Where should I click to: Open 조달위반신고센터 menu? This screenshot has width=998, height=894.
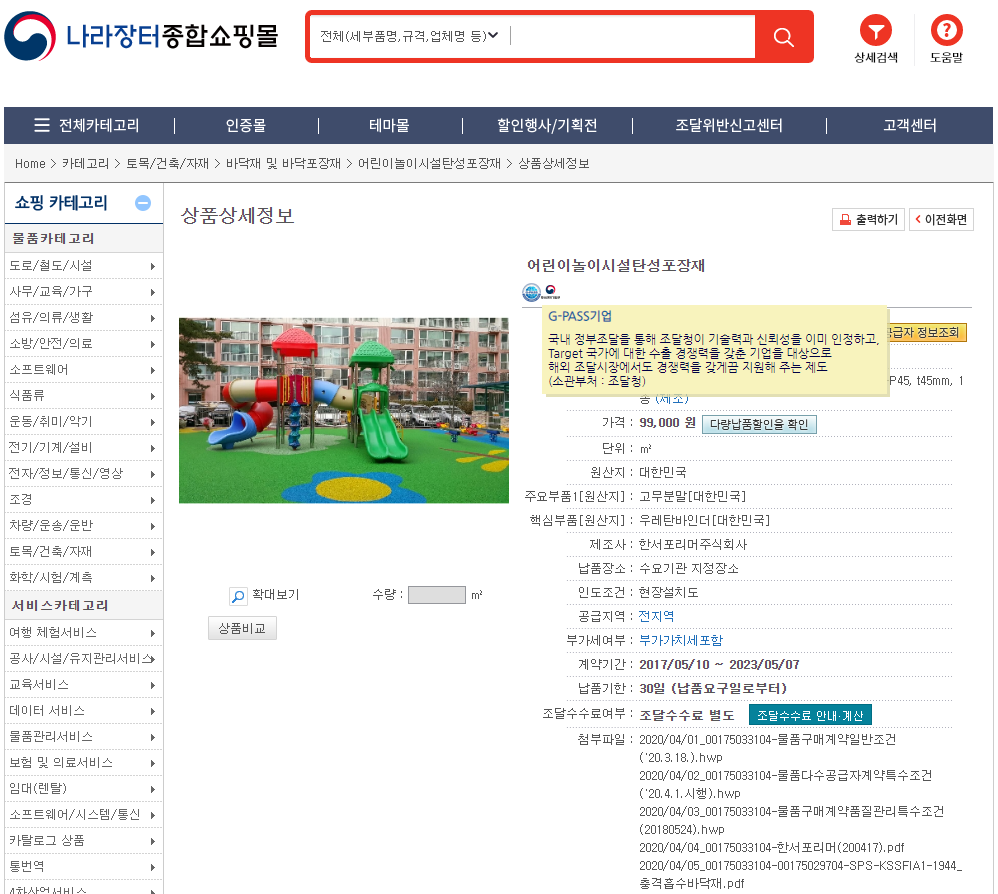click(729, 125)
